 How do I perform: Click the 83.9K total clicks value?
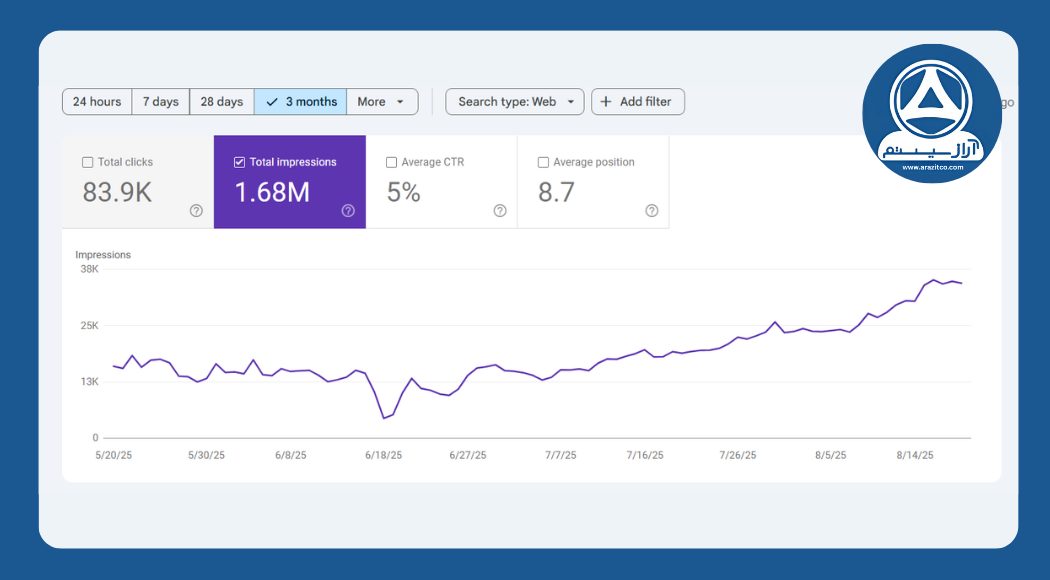pyautogui.click(x=117, y=192)
